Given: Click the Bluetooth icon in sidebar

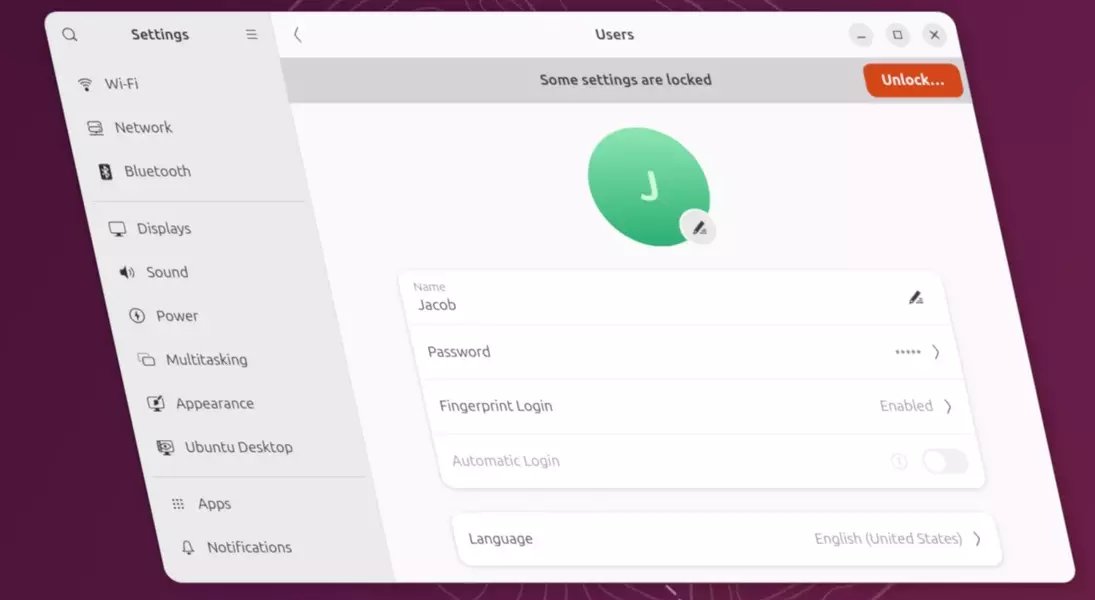Looking at the screenshot, I should pyautogui.click(x=105, y=172).
